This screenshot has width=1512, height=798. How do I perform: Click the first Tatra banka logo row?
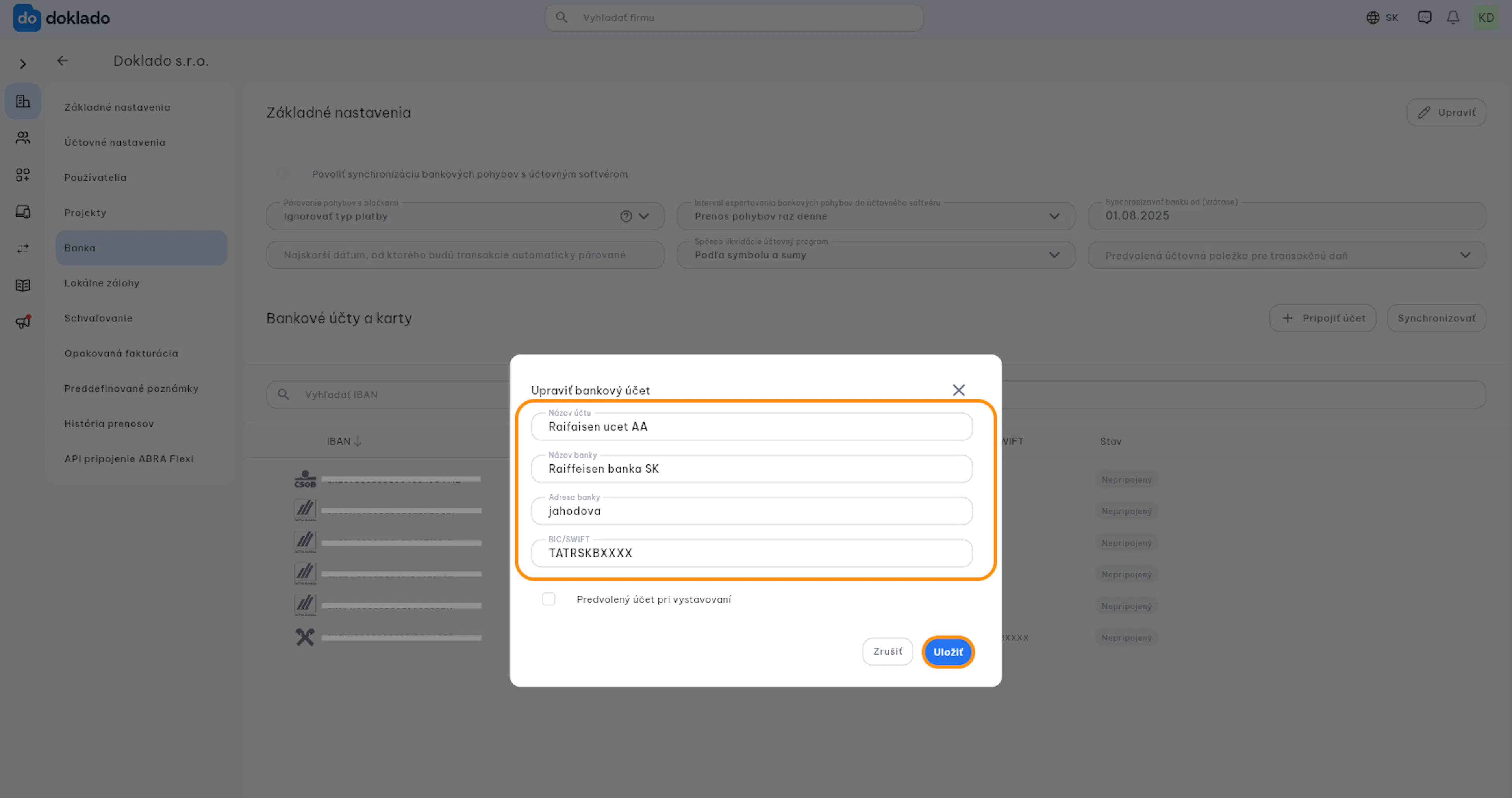click(305, 510)
